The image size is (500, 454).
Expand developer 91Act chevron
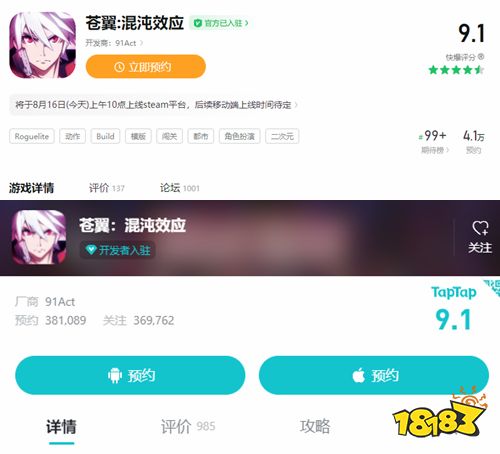coord(141,43)
